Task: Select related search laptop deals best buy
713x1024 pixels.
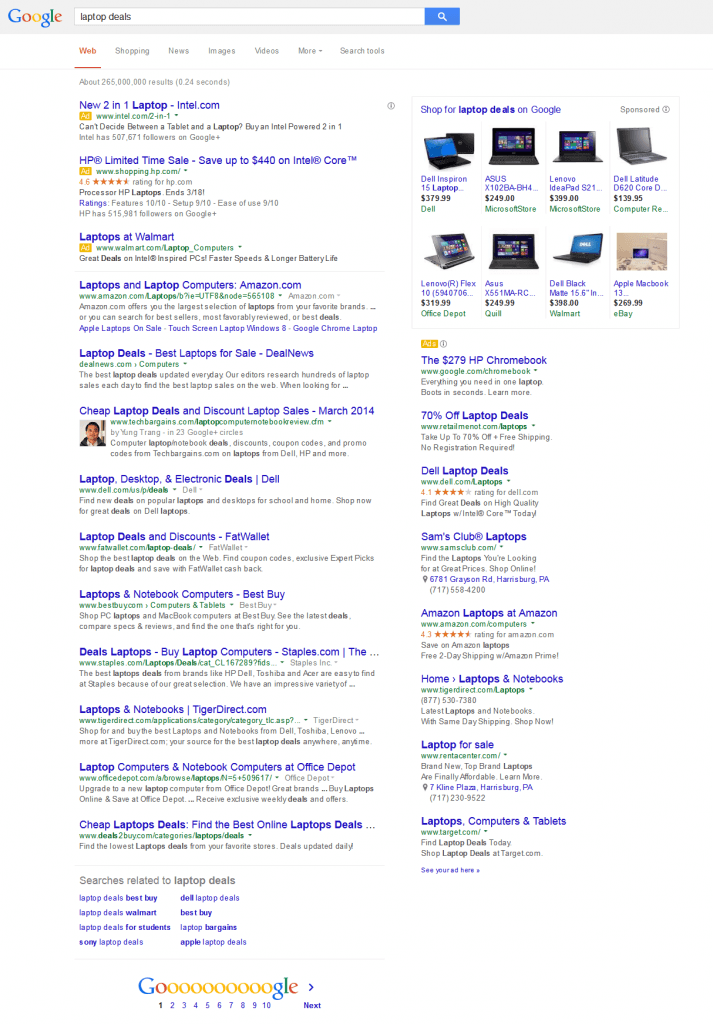Action: point(118,898)
